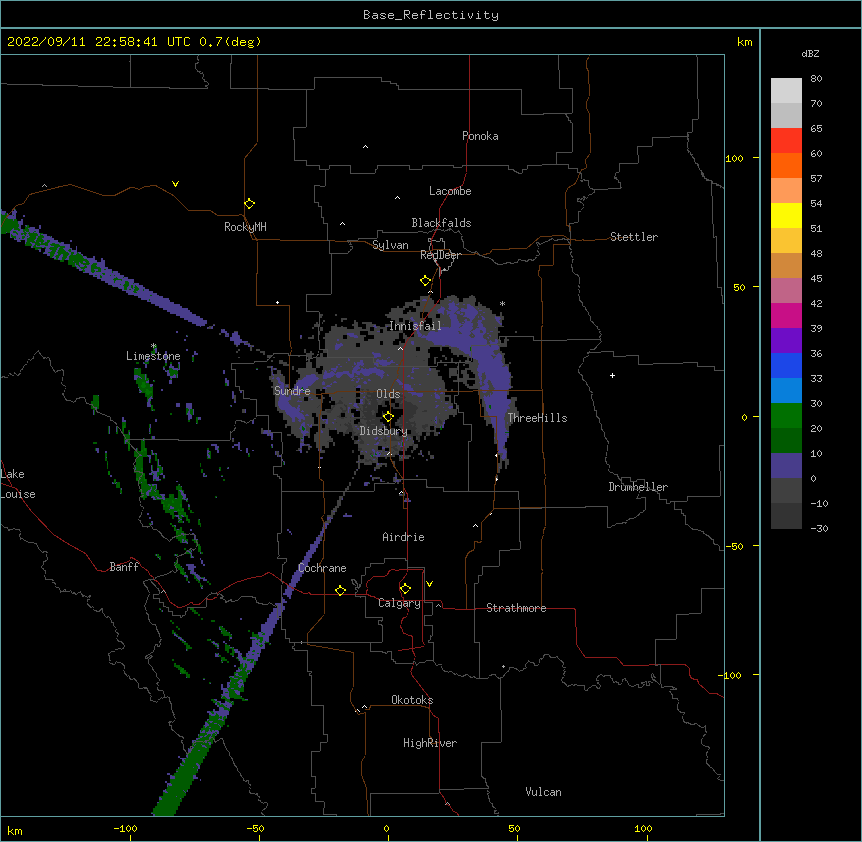Click the yellow station marker near RockyMH
Image resolution: width=862 pixels, height=842 pixels.
[x=250, y=204]
